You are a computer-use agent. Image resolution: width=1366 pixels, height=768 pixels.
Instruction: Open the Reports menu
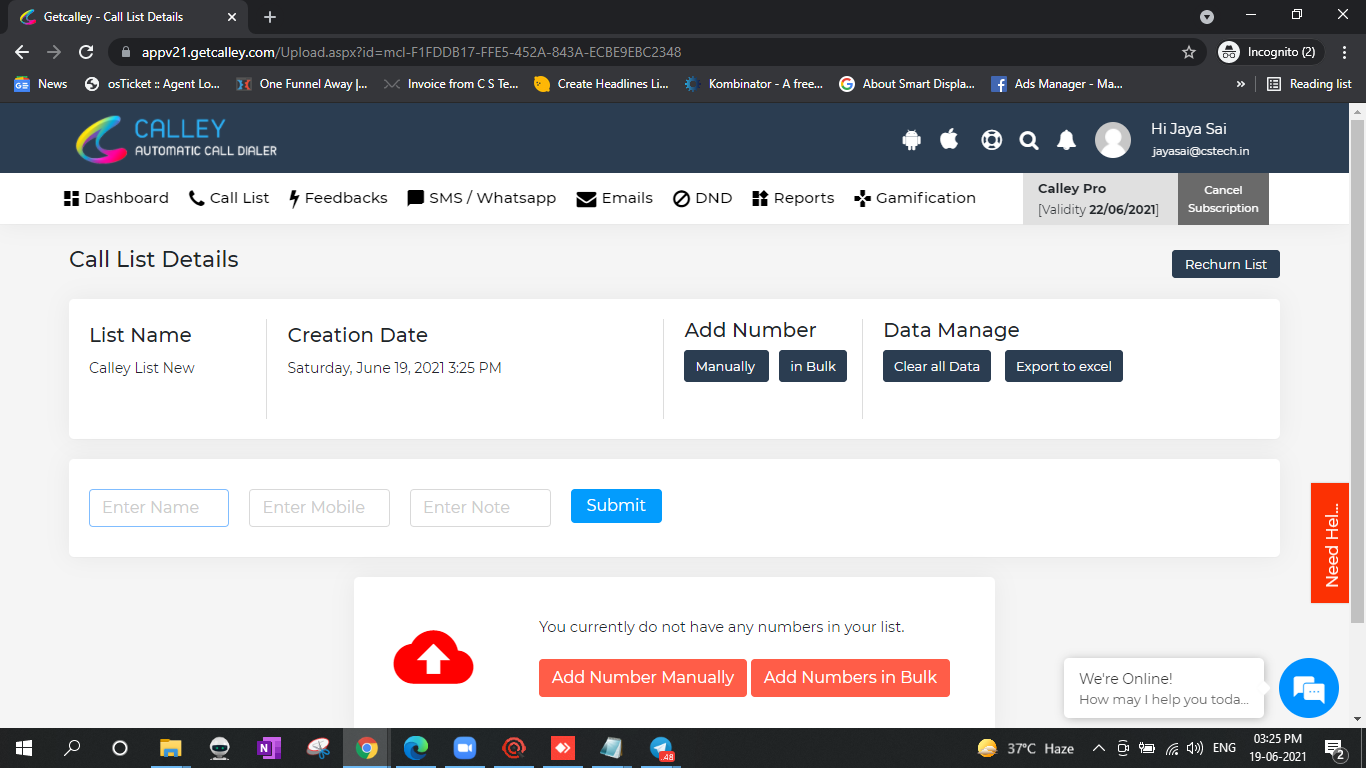pyautogui.click(x=793, y=198)
